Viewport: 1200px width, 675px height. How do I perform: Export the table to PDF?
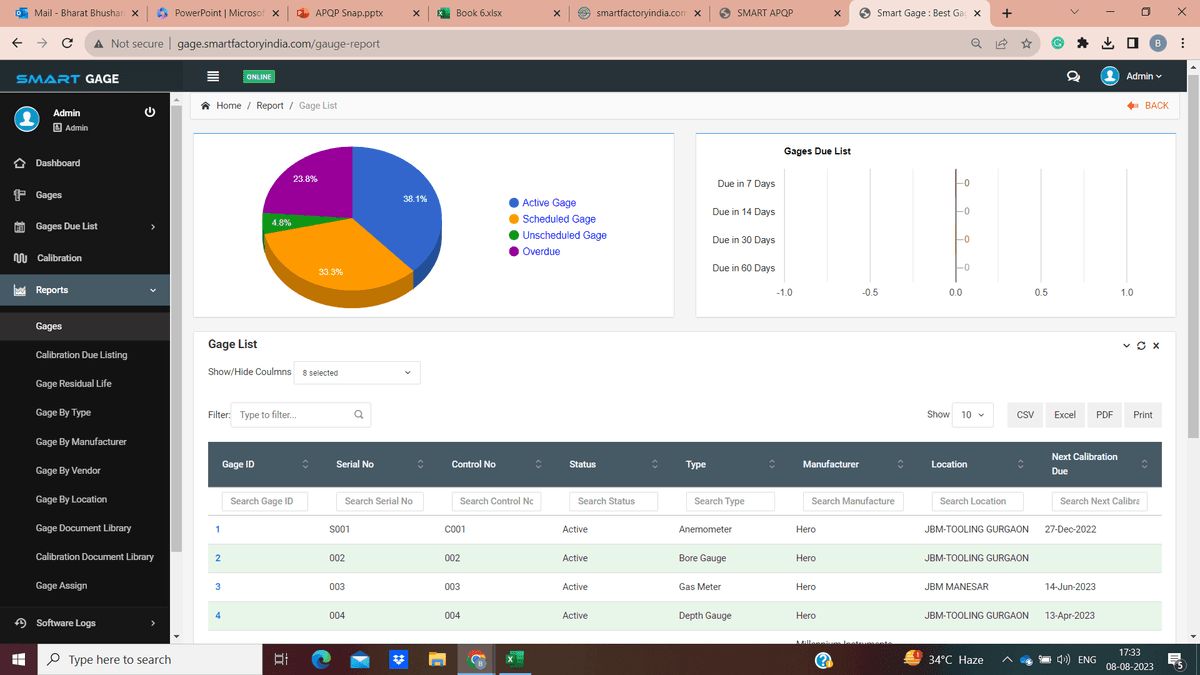pos(1104,414)
